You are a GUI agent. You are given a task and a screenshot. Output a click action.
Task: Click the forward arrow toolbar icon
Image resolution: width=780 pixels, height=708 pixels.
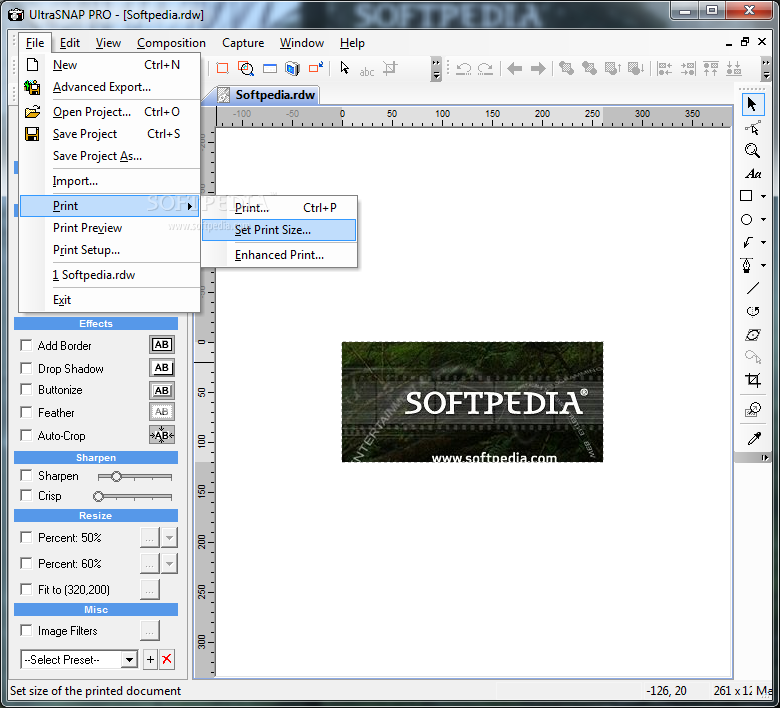point(538,68)
